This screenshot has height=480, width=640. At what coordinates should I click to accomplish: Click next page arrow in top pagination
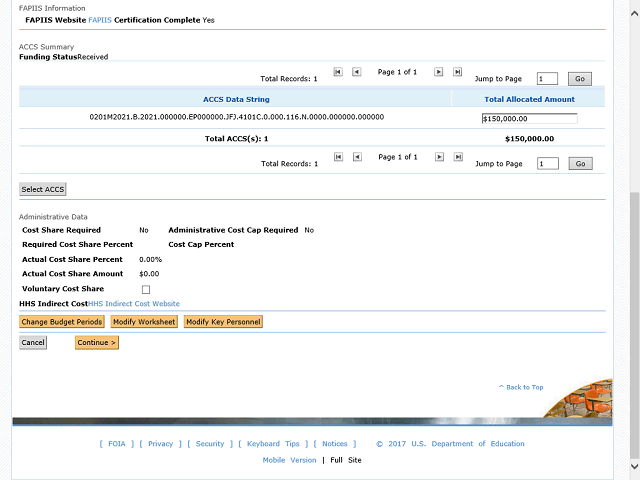pyautogui.click(x=439, y=72)
